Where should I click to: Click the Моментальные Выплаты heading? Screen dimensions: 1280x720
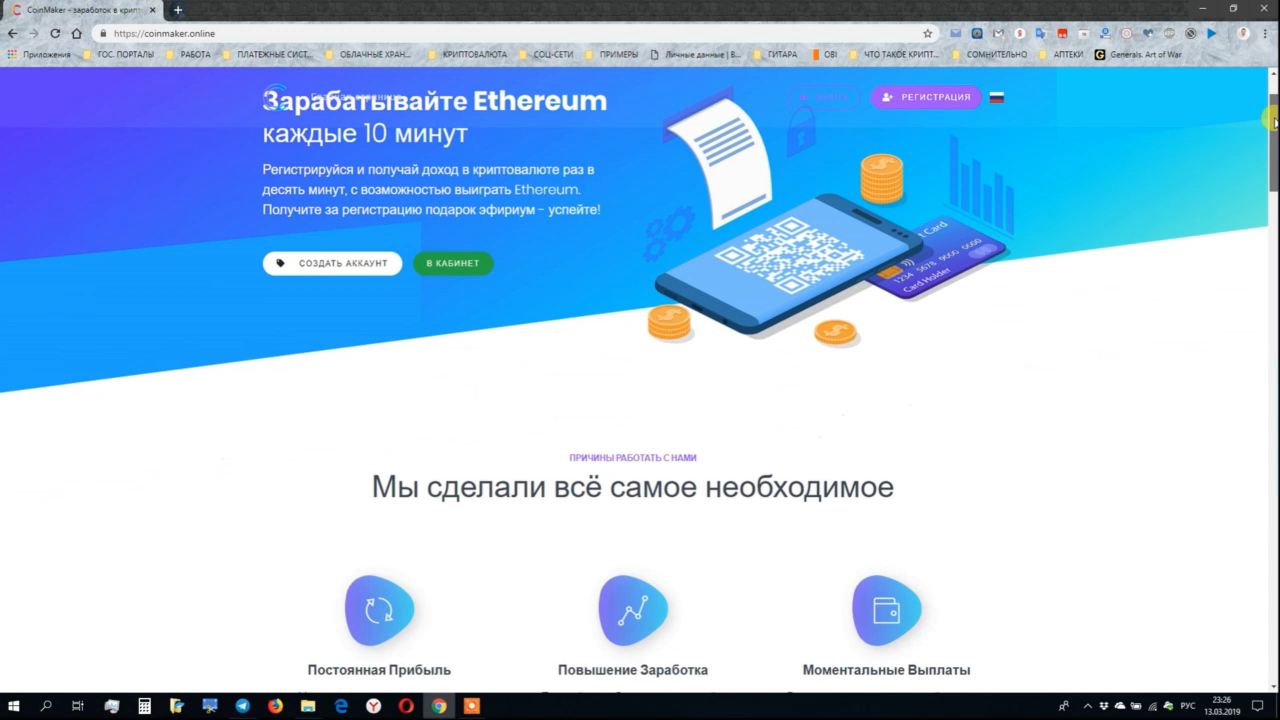pyautogui.click(x=886, y=670)
